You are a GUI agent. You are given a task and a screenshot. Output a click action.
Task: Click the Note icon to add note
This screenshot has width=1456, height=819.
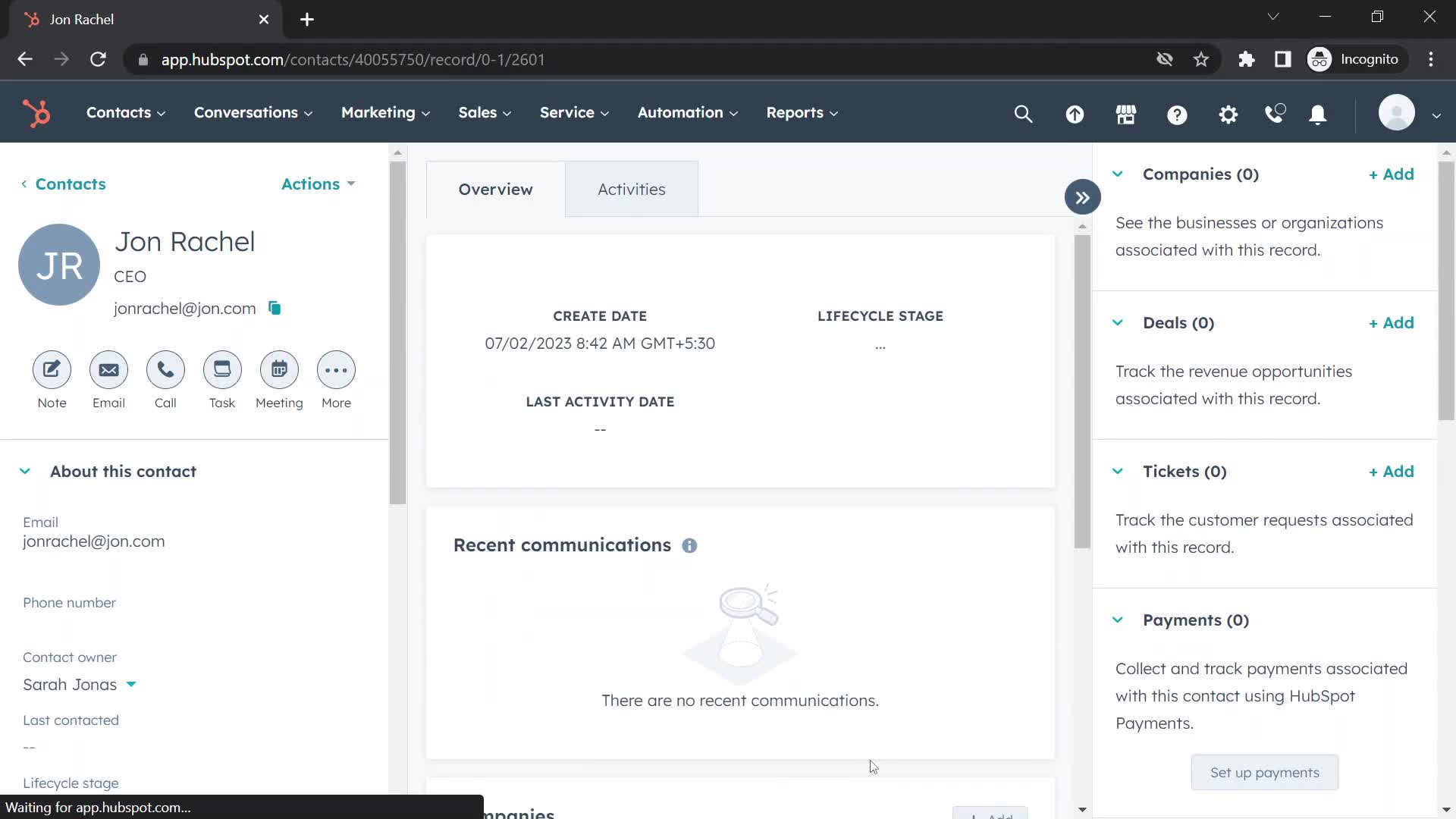(51, 369)
